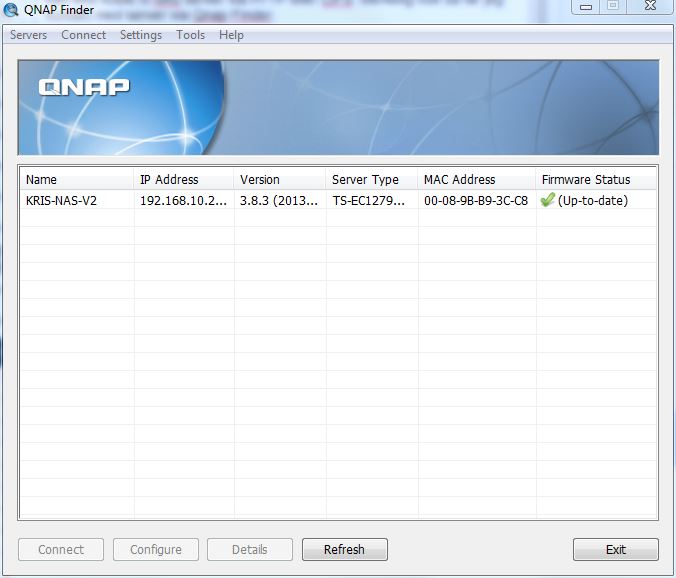Screen dimensions: 676x578
Task: Click the grayed-out Connect button
Action: pyautogui.click(x=61, y=550)
